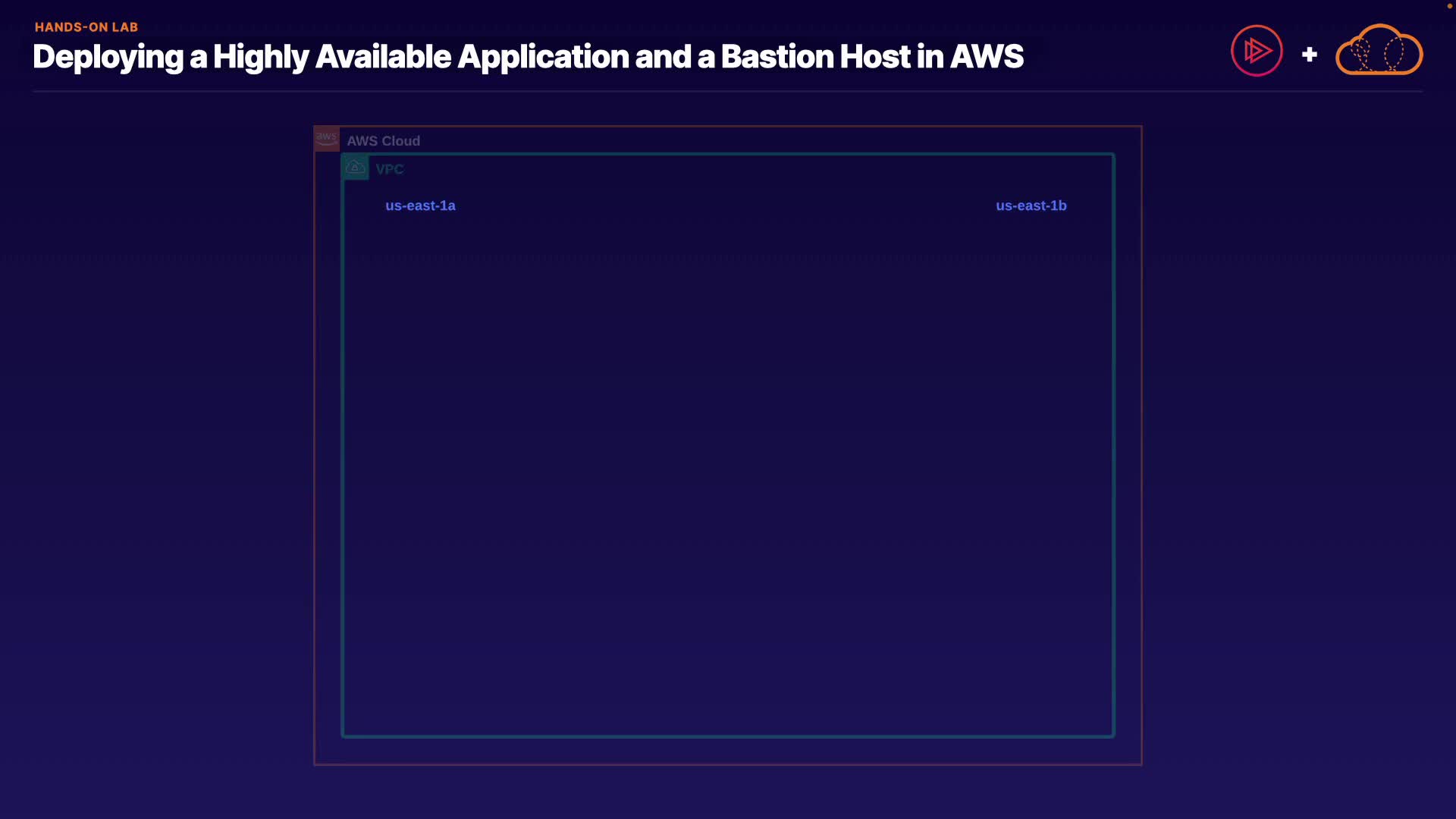Viewport: 1456px width, 819px height.
Task: Select the VPC label text
Action: click(x=389, y=169)
